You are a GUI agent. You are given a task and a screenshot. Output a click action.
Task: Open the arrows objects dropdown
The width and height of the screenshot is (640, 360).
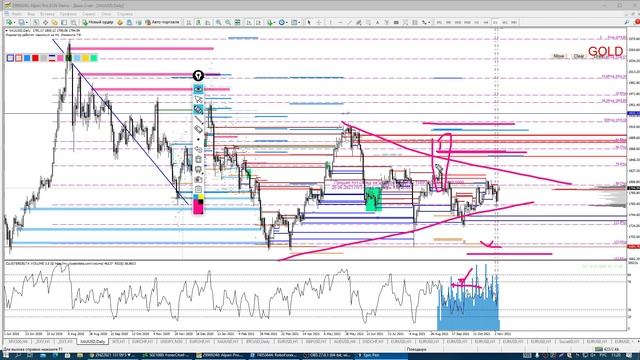[x=425, y=22]
